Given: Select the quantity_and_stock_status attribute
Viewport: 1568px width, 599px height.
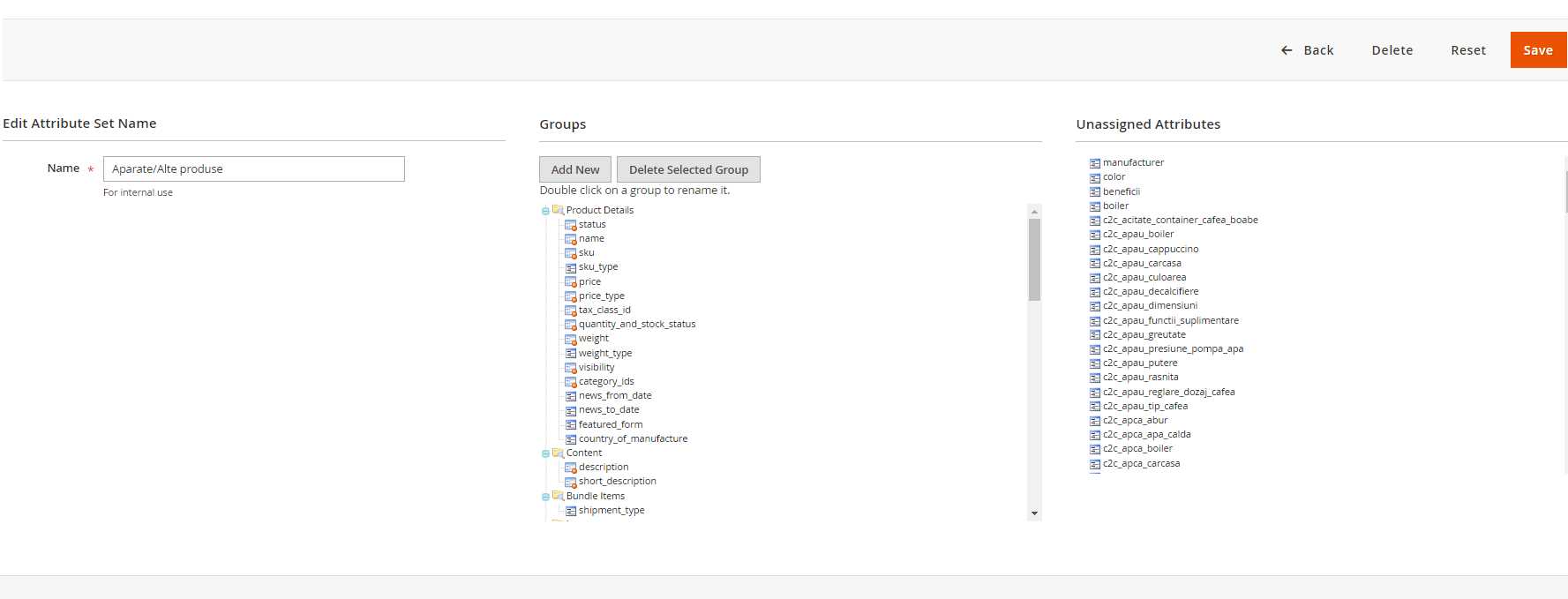Looking at the screenshot, I should tap(637, 324).
